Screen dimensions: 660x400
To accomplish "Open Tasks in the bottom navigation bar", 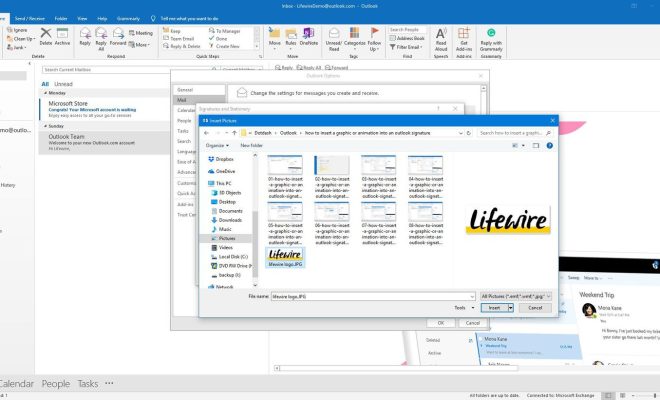I will 88,384.
